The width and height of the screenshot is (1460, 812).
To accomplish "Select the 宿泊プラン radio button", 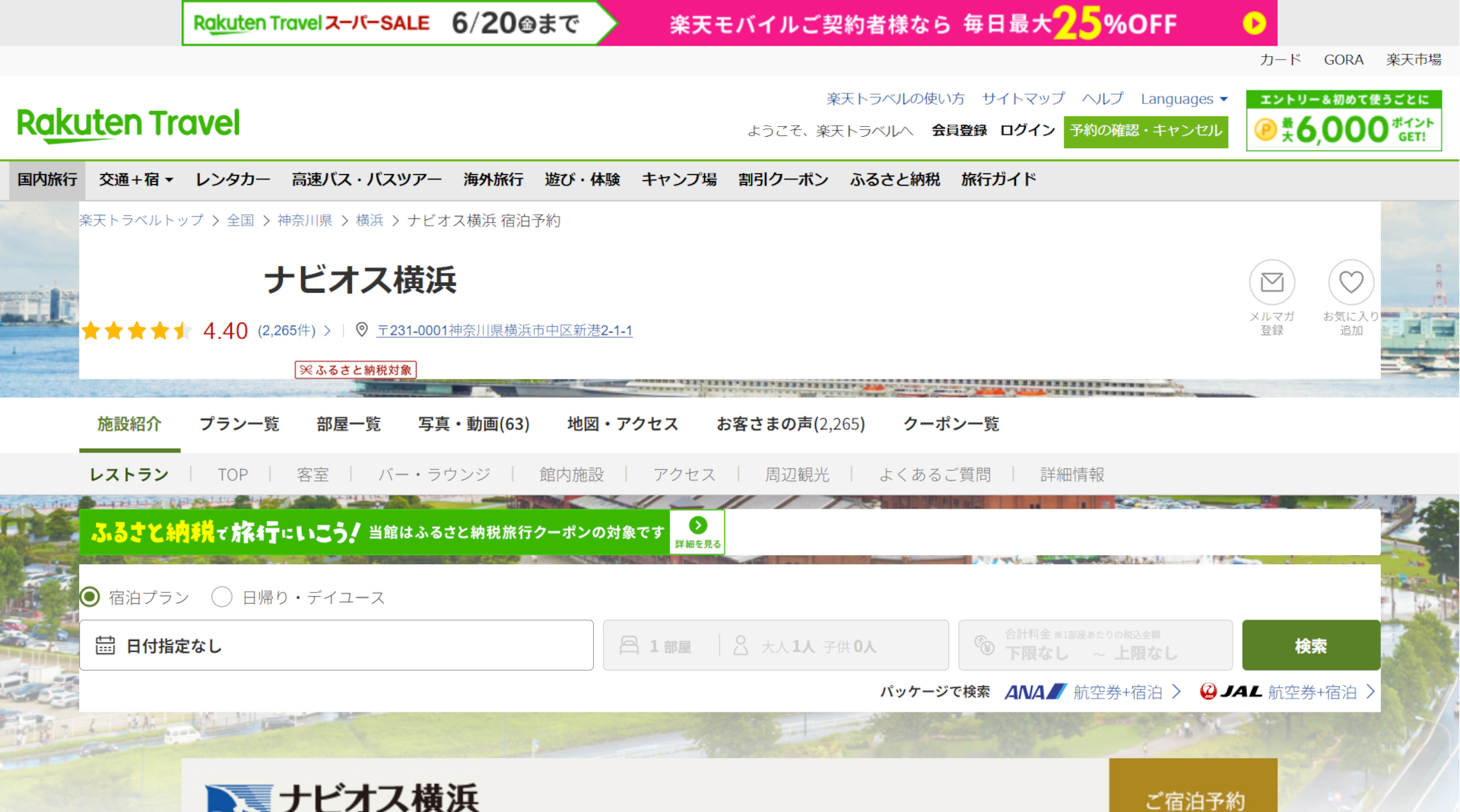I will 90,597.
